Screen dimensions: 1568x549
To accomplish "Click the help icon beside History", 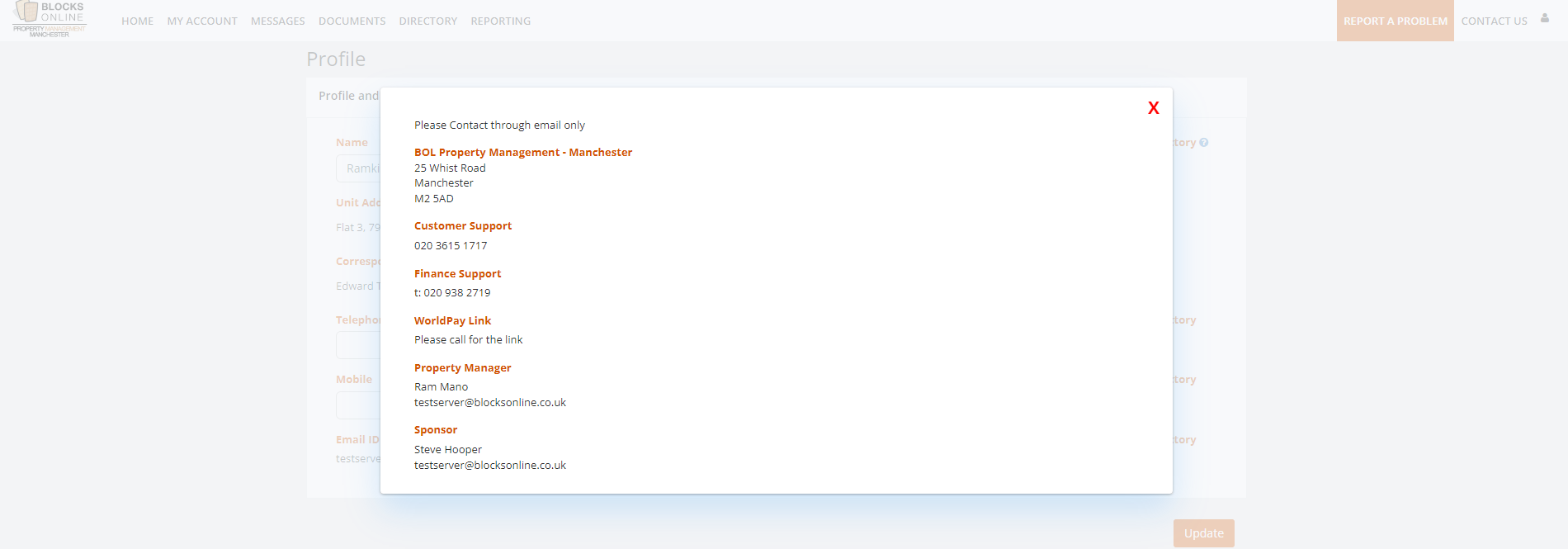I will (1204, 143).
